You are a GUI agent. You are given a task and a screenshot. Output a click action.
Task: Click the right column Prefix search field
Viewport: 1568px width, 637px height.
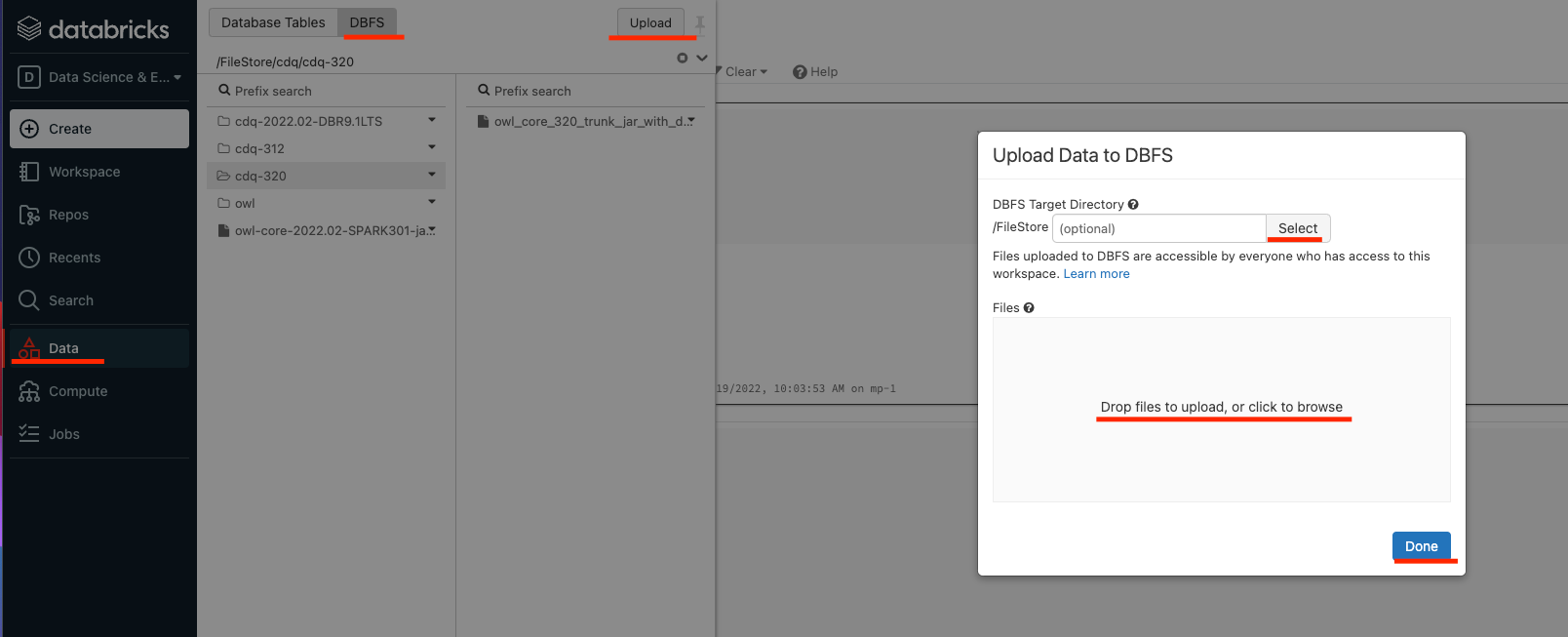click(585, 91)
